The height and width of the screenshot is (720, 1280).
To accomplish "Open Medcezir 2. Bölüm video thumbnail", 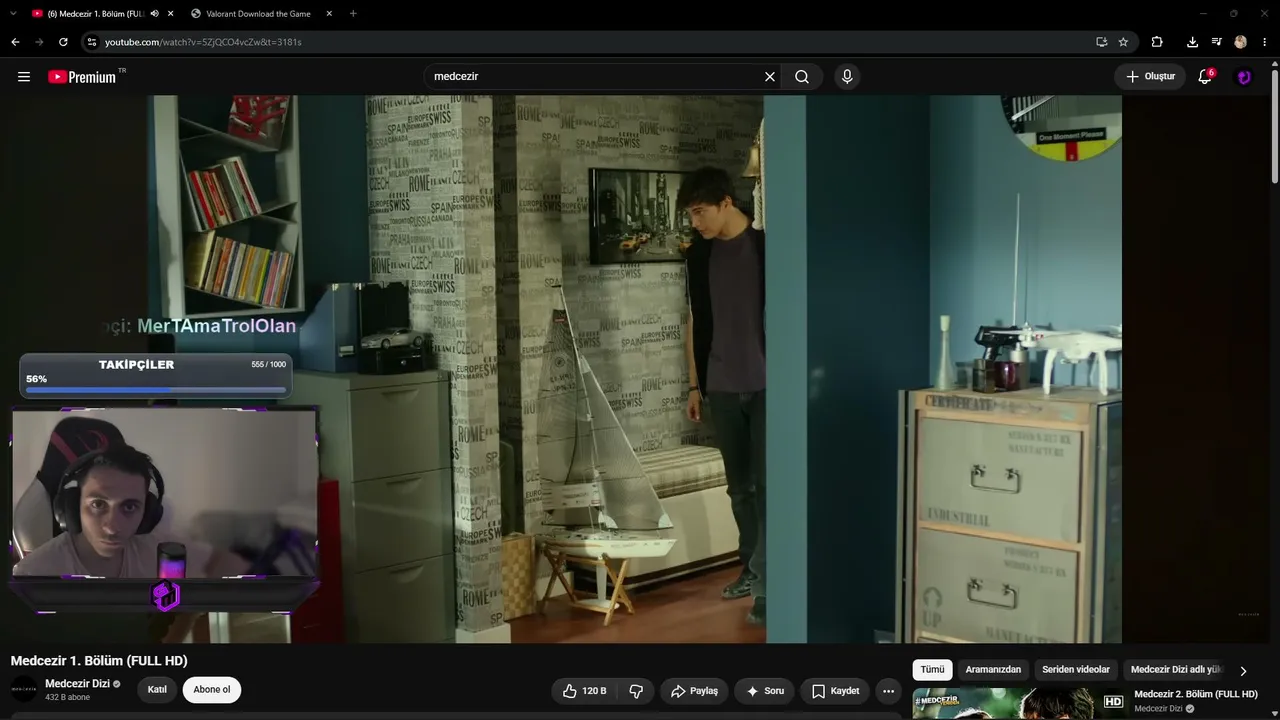I will [x=1019, y=704].
